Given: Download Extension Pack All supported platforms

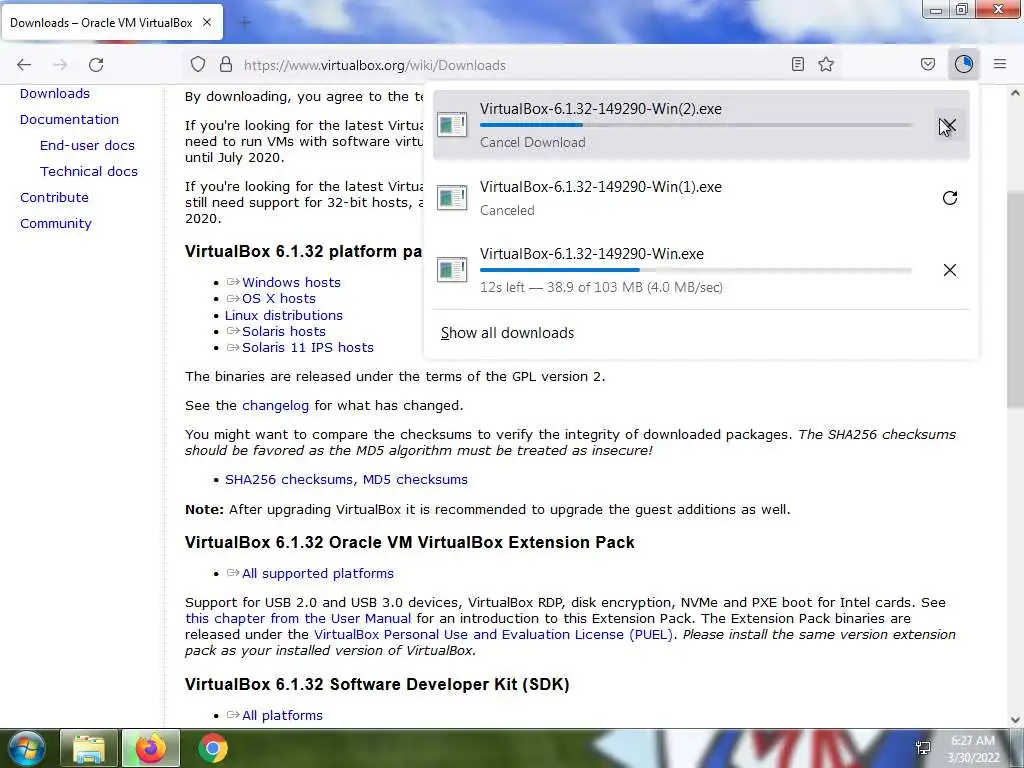Looking at the screenshot, I should pyautogui.click(x=317, y=573).
